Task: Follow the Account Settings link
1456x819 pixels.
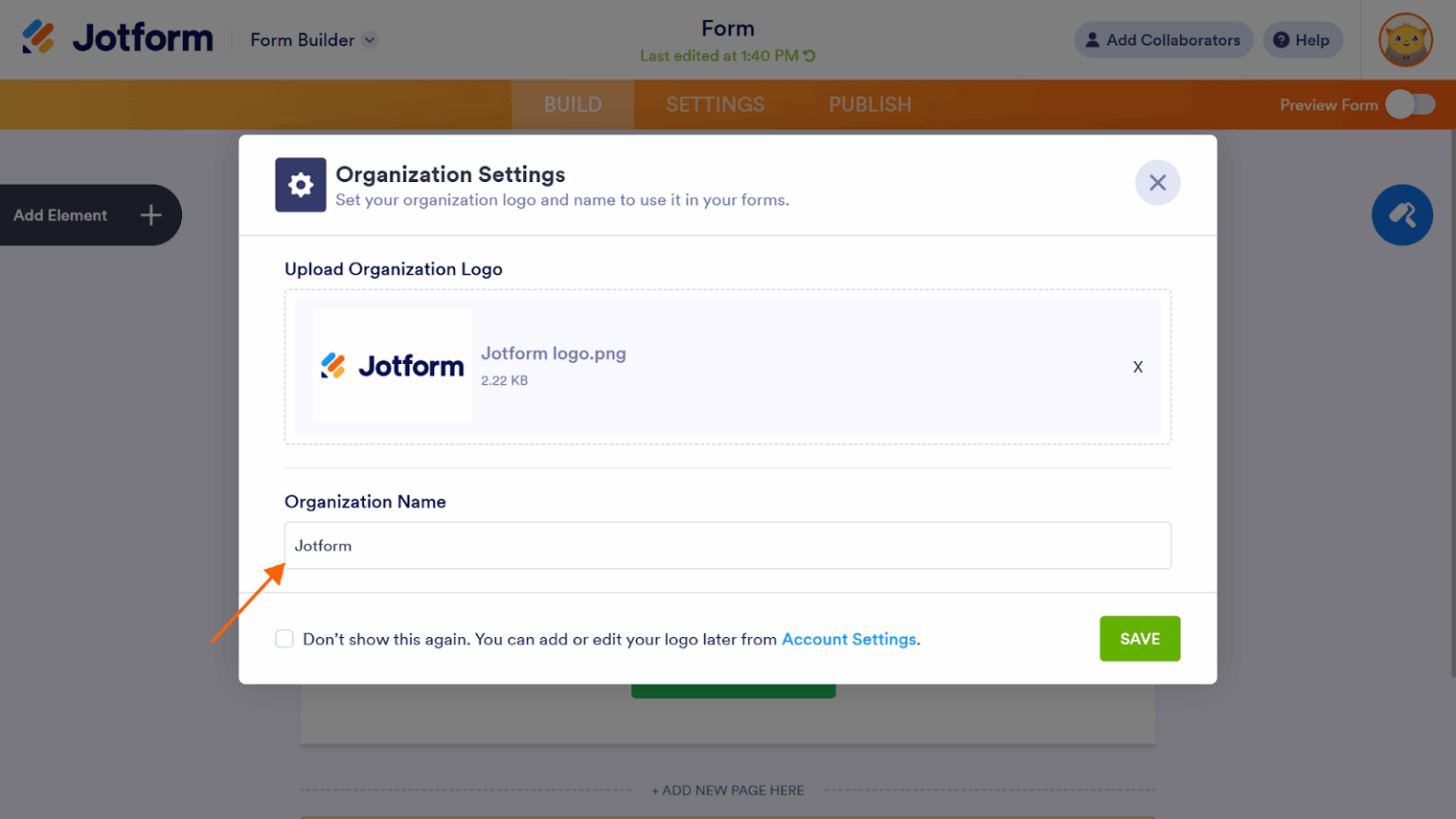Action: [848, 639]
